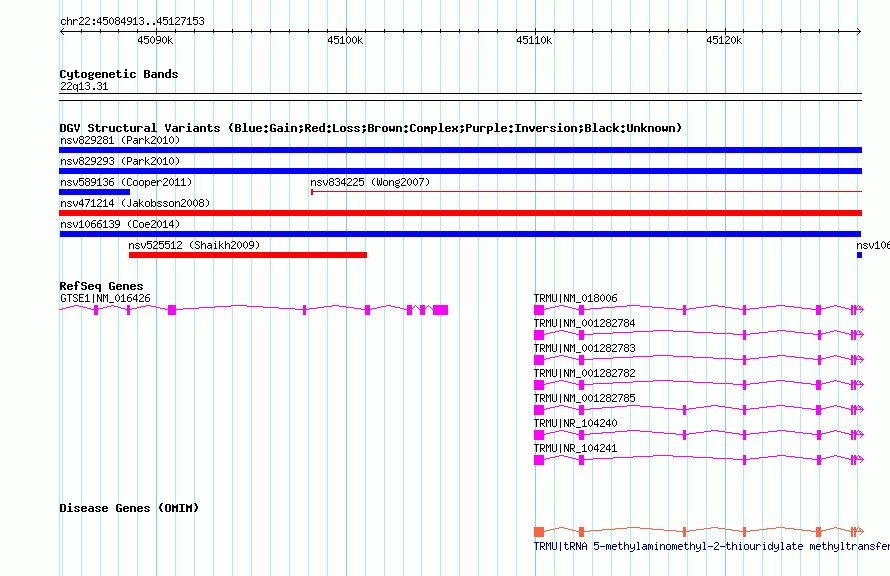890x576 pixels.
Task: Open the nsv525512 (Shaikh2009) variant label
Action: [194, 245]
